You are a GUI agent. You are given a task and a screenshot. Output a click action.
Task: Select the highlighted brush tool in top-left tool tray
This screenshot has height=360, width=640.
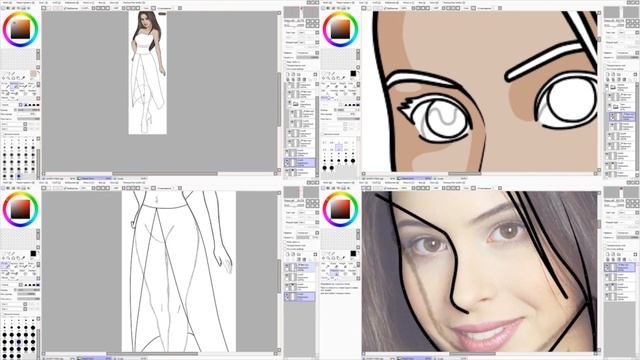point(14,86)
